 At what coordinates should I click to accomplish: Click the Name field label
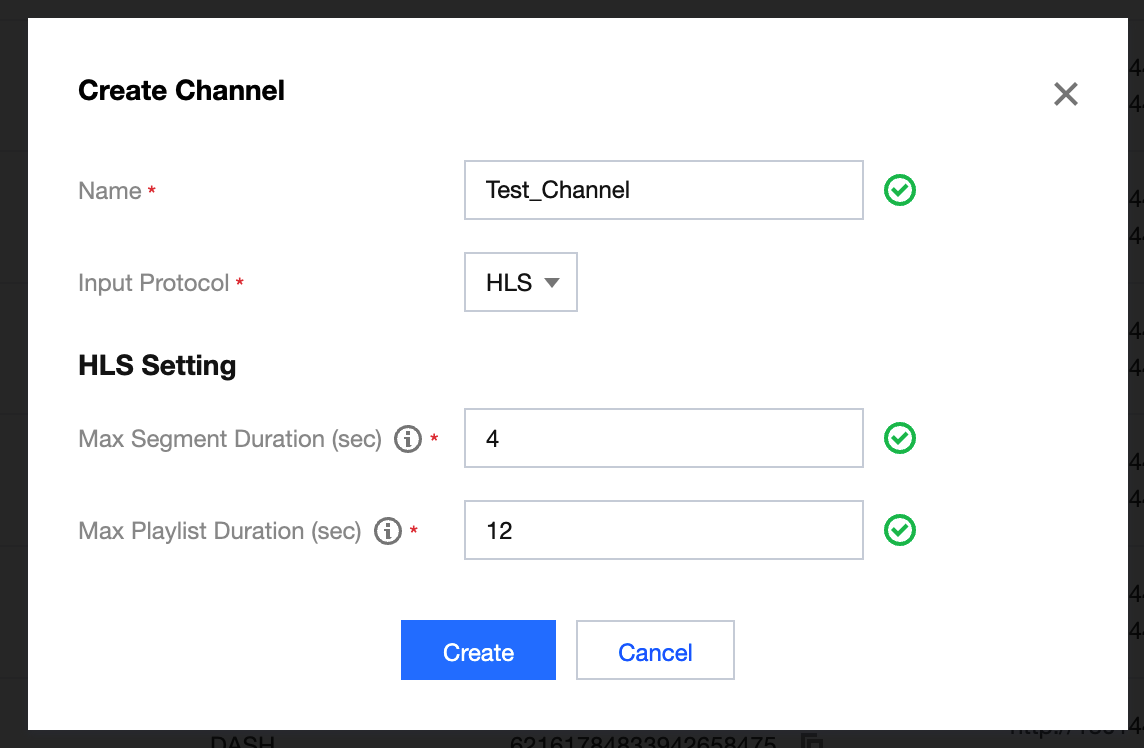[x=110, y=191]
